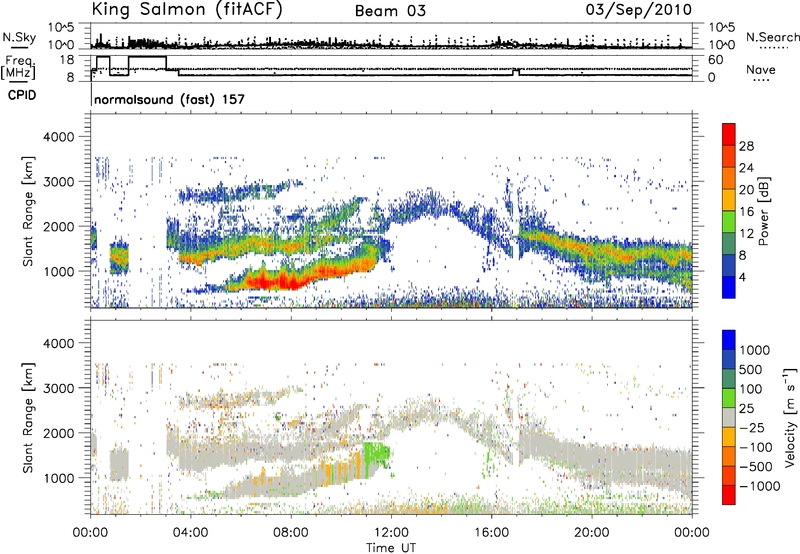Click the 'CPID' label
800x554 pixels.
click(x=22, y=95)
